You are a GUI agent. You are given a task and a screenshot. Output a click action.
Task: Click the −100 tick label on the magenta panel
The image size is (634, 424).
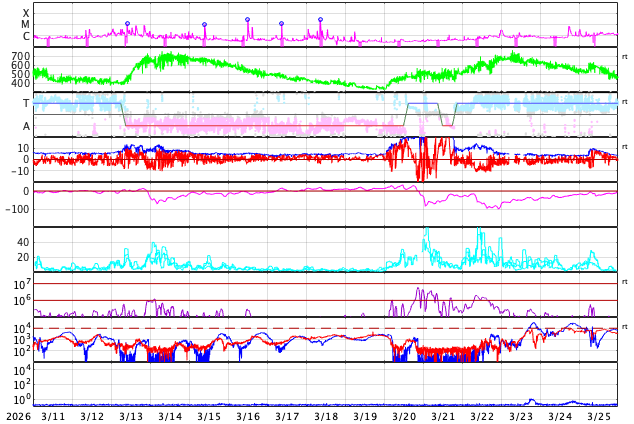coord(17,209)
